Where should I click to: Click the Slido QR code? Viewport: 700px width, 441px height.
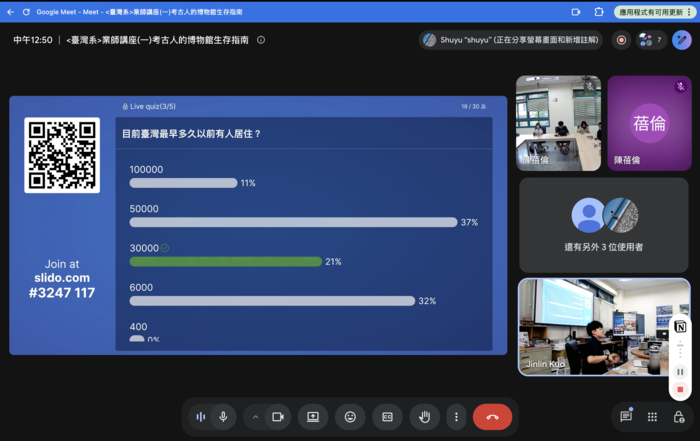[x=62, y=155]
